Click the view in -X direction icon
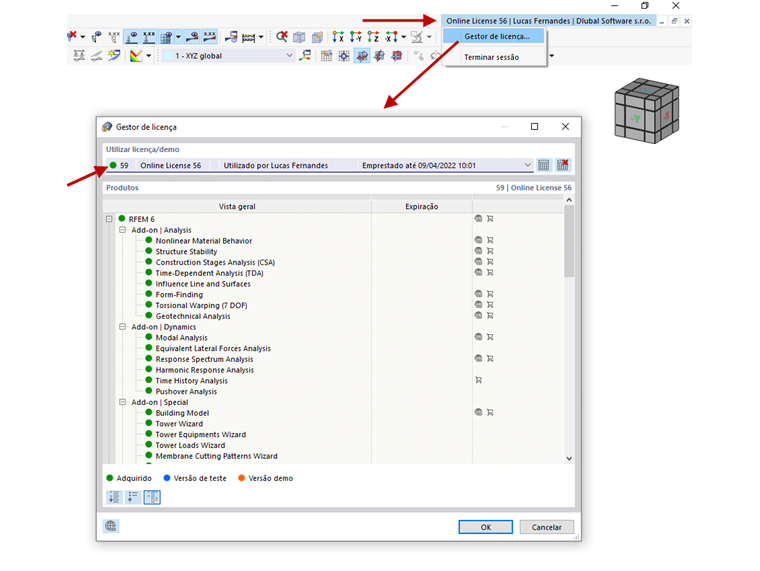Viewport: 760px width, 571px height. 391,36
